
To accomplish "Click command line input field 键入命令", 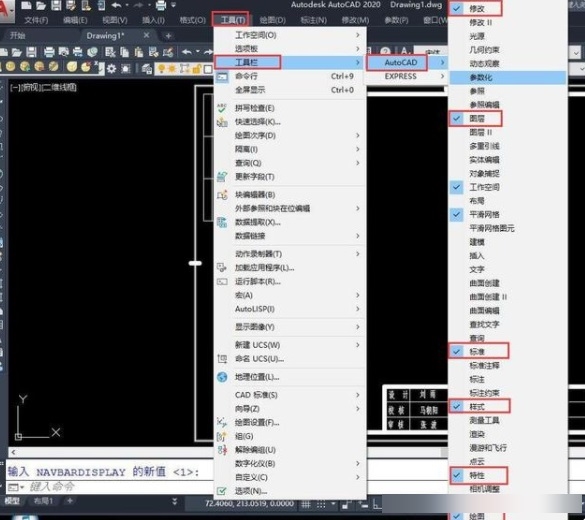I will tap(119, 487).
